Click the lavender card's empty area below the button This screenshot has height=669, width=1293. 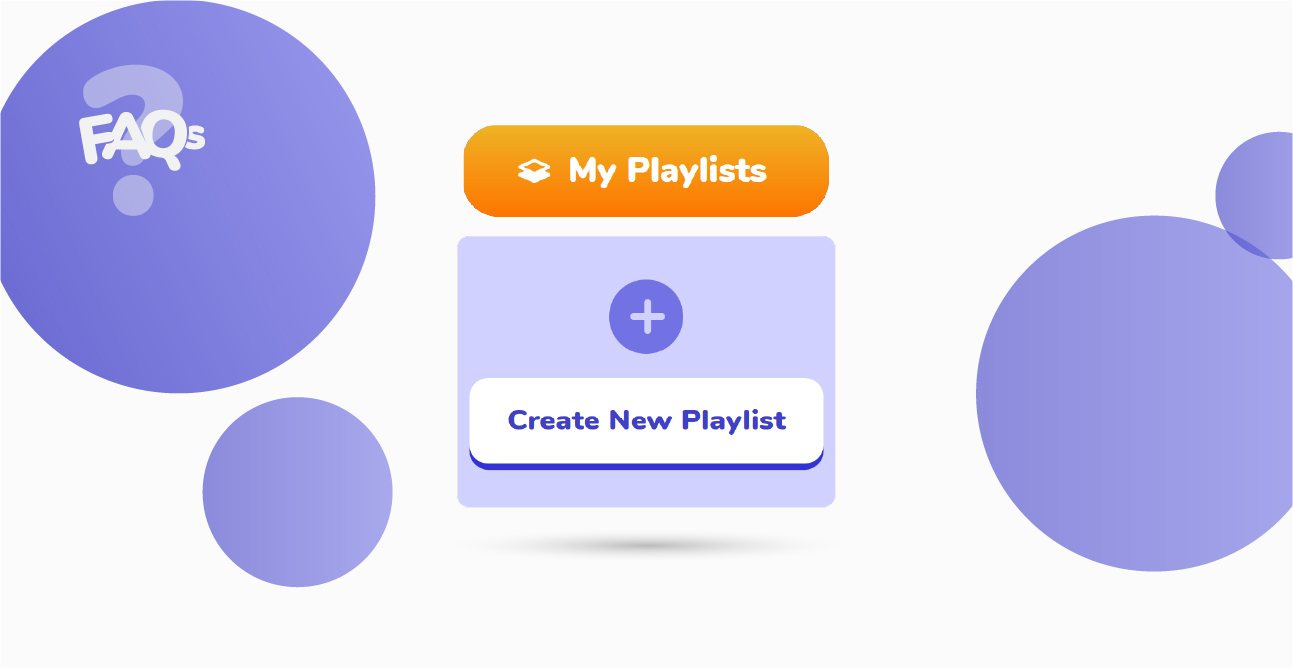(x=646, y=488)
